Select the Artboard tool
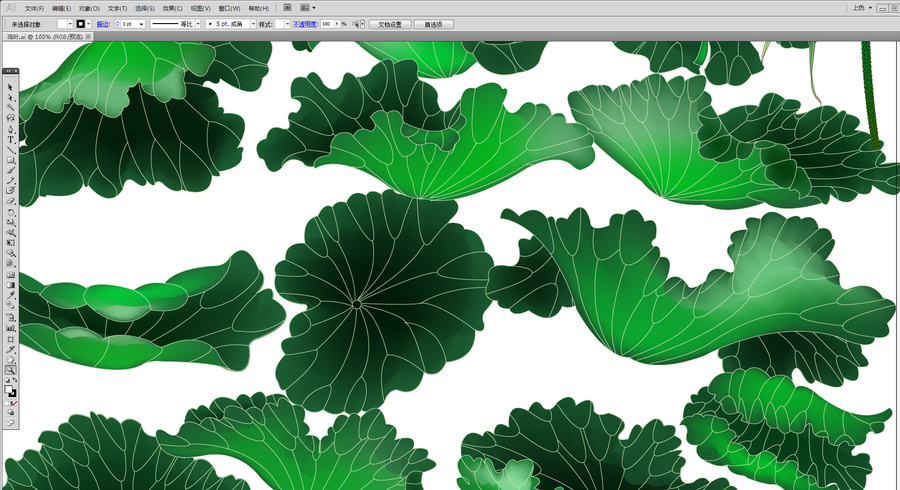The height and width of the screenshot is (490, 900). click(x=10, y=340)
